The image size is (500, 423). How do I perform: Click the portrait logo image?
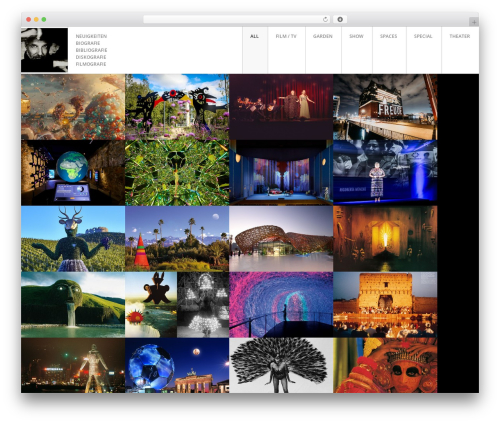tap(44, 50)
